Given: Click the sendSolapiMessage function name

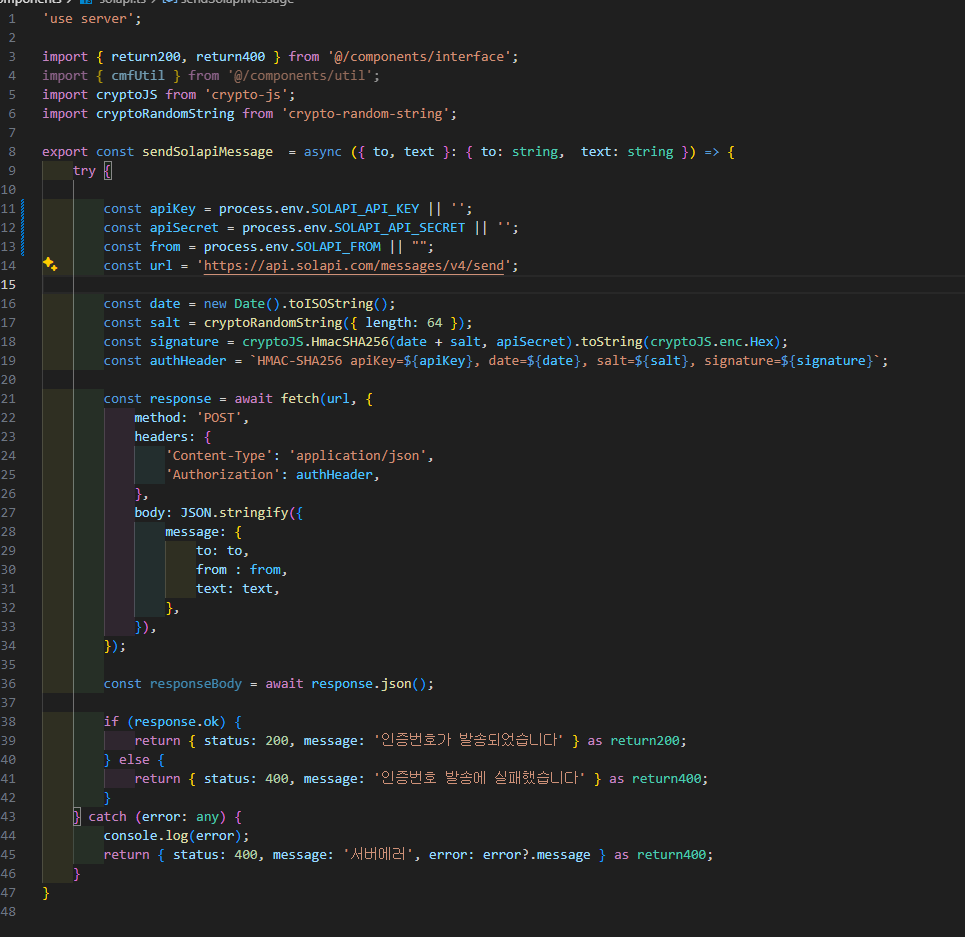Looking at the screenshot, I should [x=207, y=152].
